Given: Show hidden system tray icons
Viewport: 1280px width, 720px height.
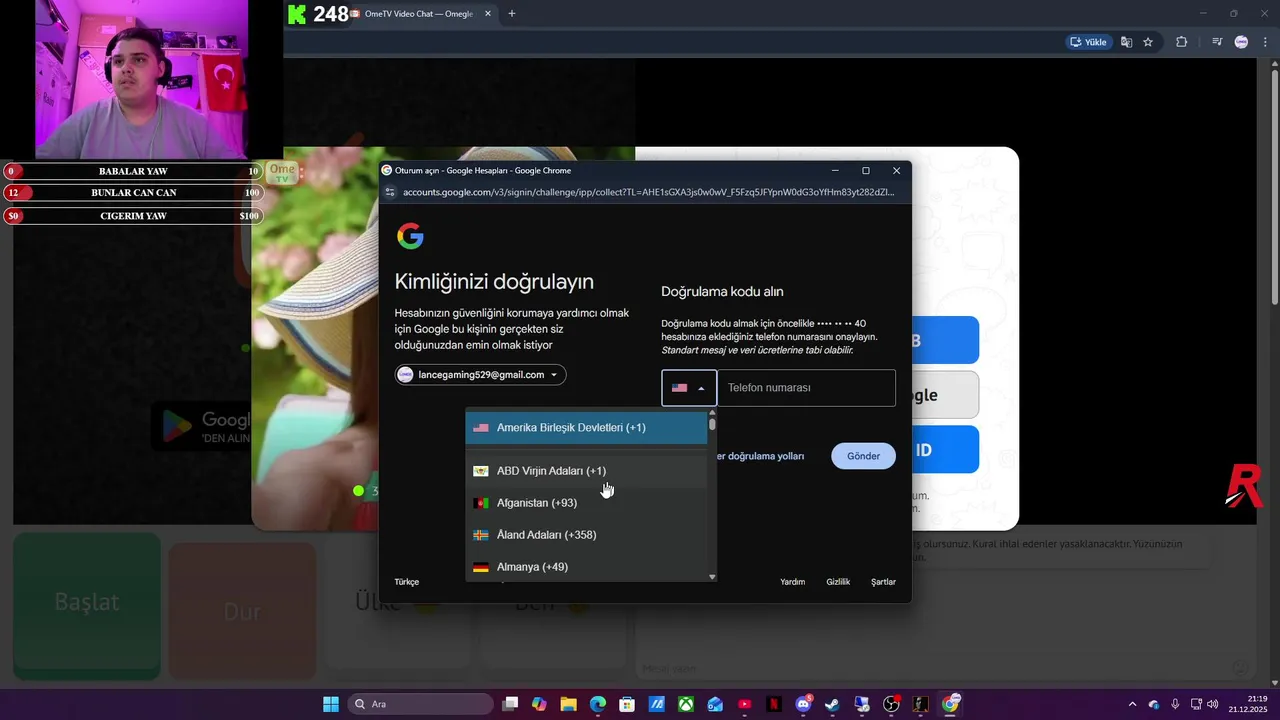Looking at the screenshot, I should [x=1132, y=704].
